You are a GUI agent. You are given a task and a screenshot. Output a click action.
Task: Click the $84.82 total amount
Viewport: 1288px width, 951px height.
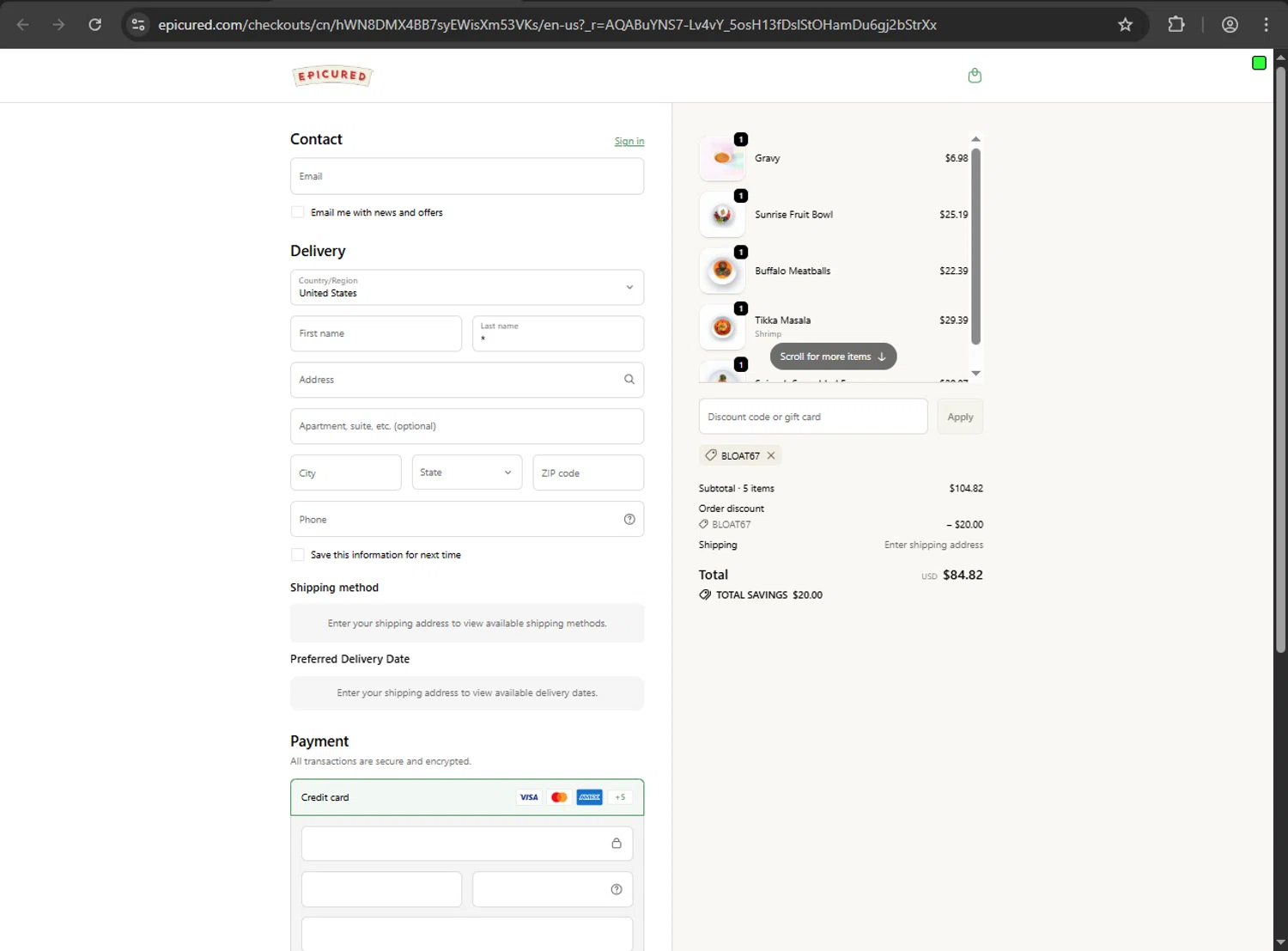pos(963,575)
